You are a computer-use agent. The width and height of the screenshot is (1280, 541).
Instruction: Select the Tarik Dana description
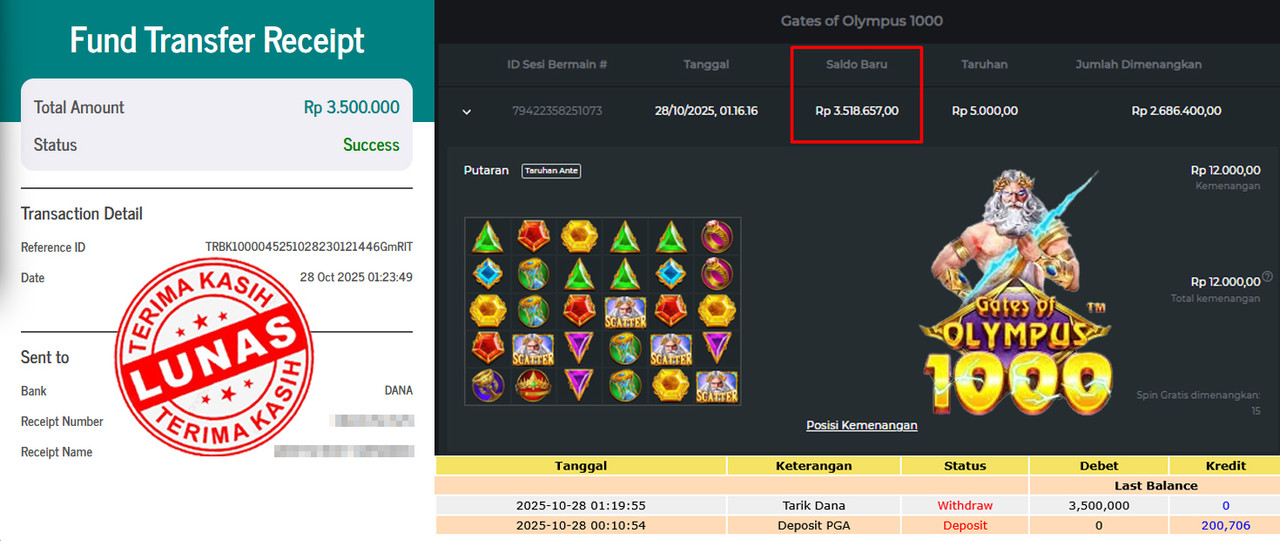pos(814,505)
